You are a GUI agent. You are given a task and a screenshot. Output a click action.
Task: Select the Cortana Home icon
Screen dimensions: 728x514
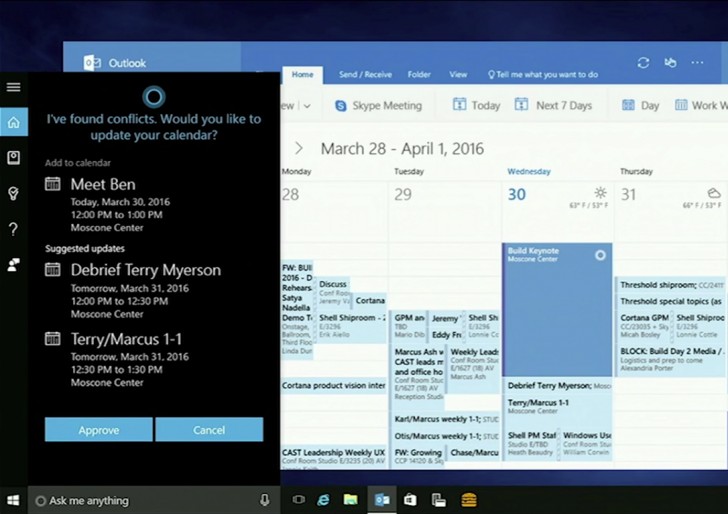coord(14,122)
